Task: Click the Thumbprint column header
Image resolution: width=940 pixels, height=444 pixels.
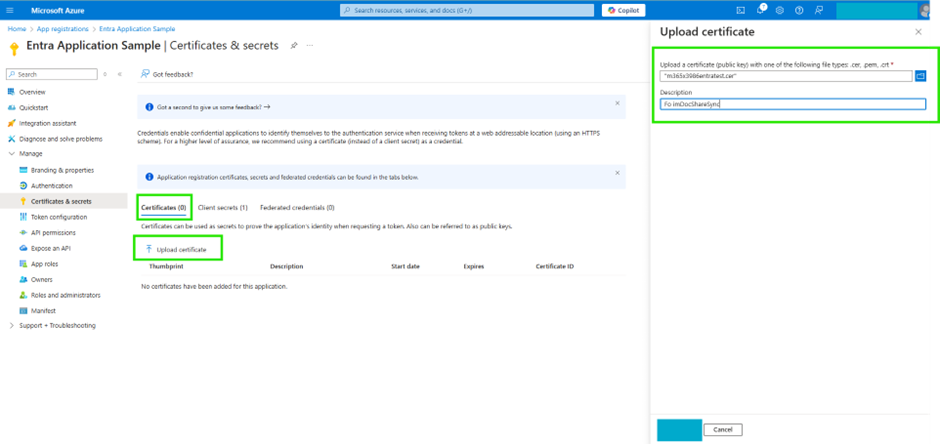Action: [x=166, y=266]
